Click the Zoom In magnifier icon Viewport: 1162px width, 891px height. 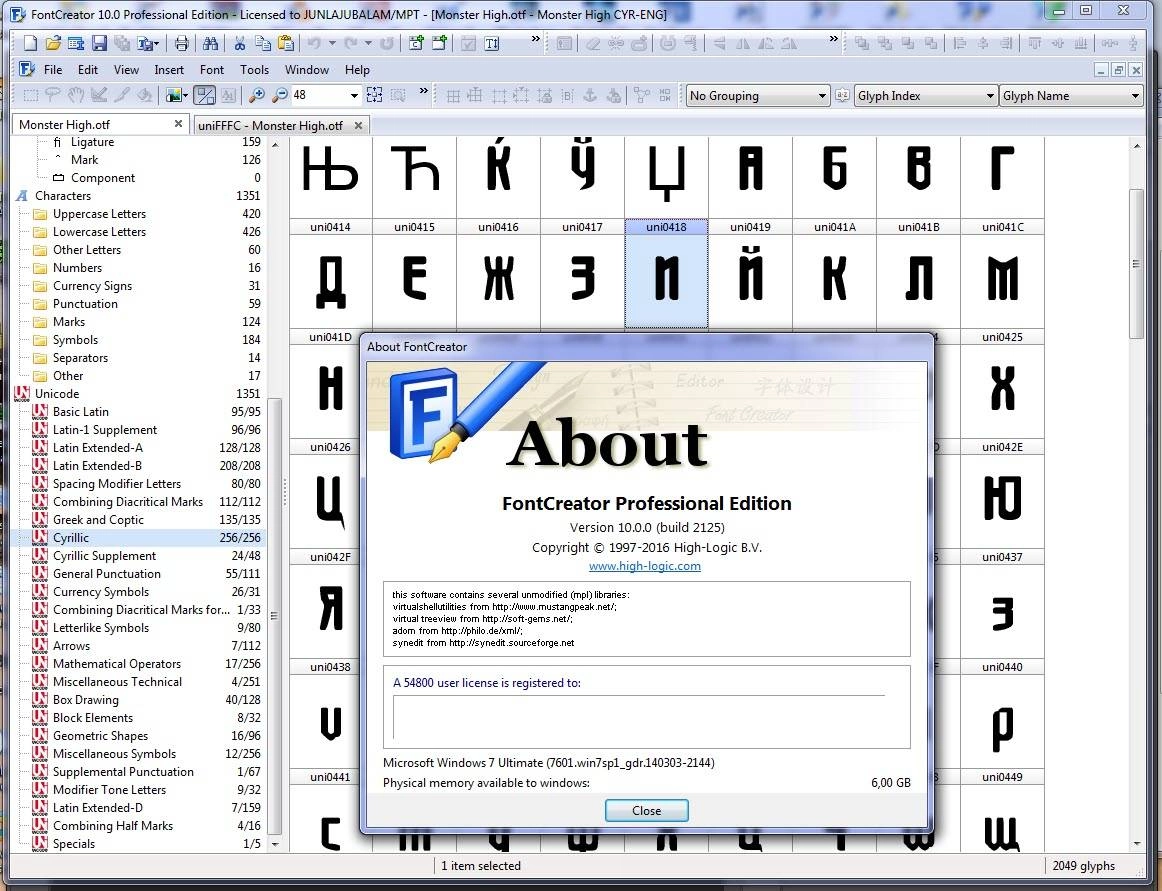[x=257, y=95]
